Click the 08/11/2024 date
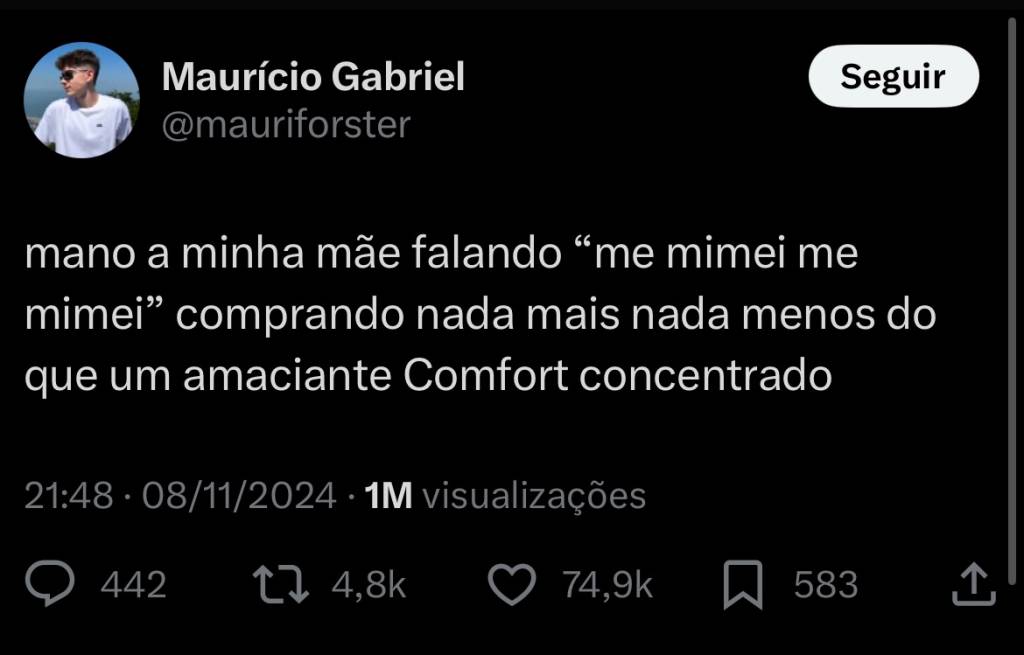Viewport: 1024px width, 655px height. 239,496
